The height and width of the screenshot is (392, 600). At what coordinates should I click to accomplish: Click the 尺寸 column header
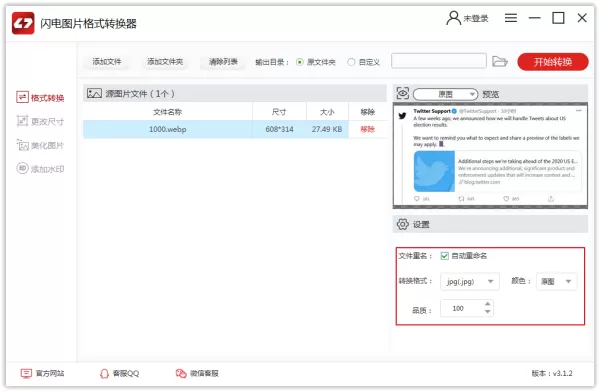click(x=279, y=112)
